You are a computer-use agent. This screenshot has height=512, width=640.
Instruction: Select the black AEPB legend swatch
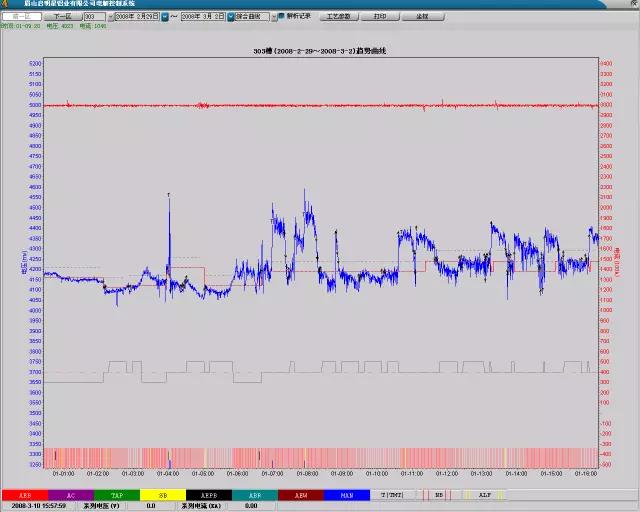pos(208,495)
